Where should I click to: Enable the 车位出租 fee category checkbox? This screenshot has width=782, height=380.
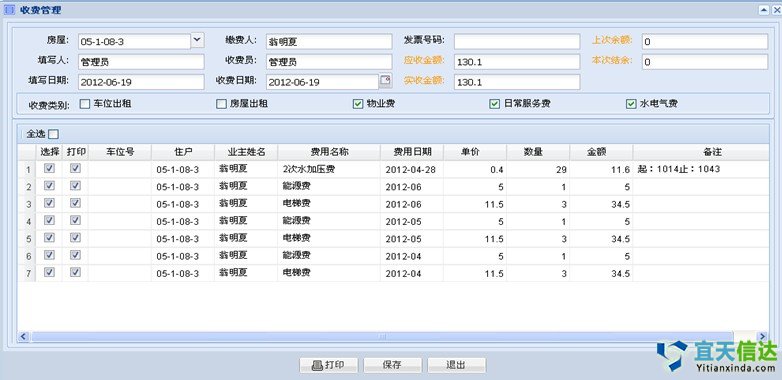[x=85, y=104]
